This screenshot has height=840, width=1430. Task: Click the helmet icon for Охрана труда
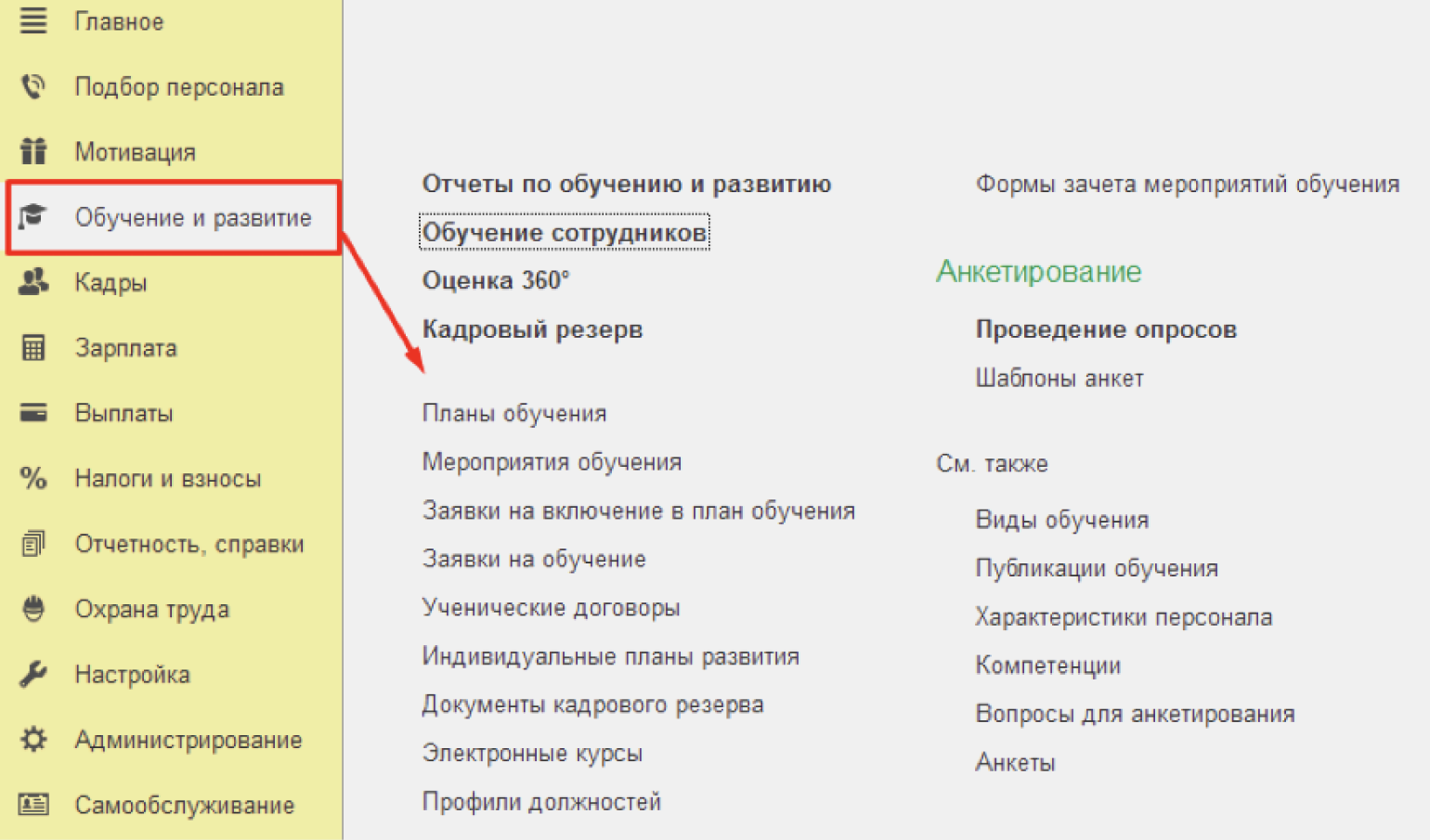(33, 608)
